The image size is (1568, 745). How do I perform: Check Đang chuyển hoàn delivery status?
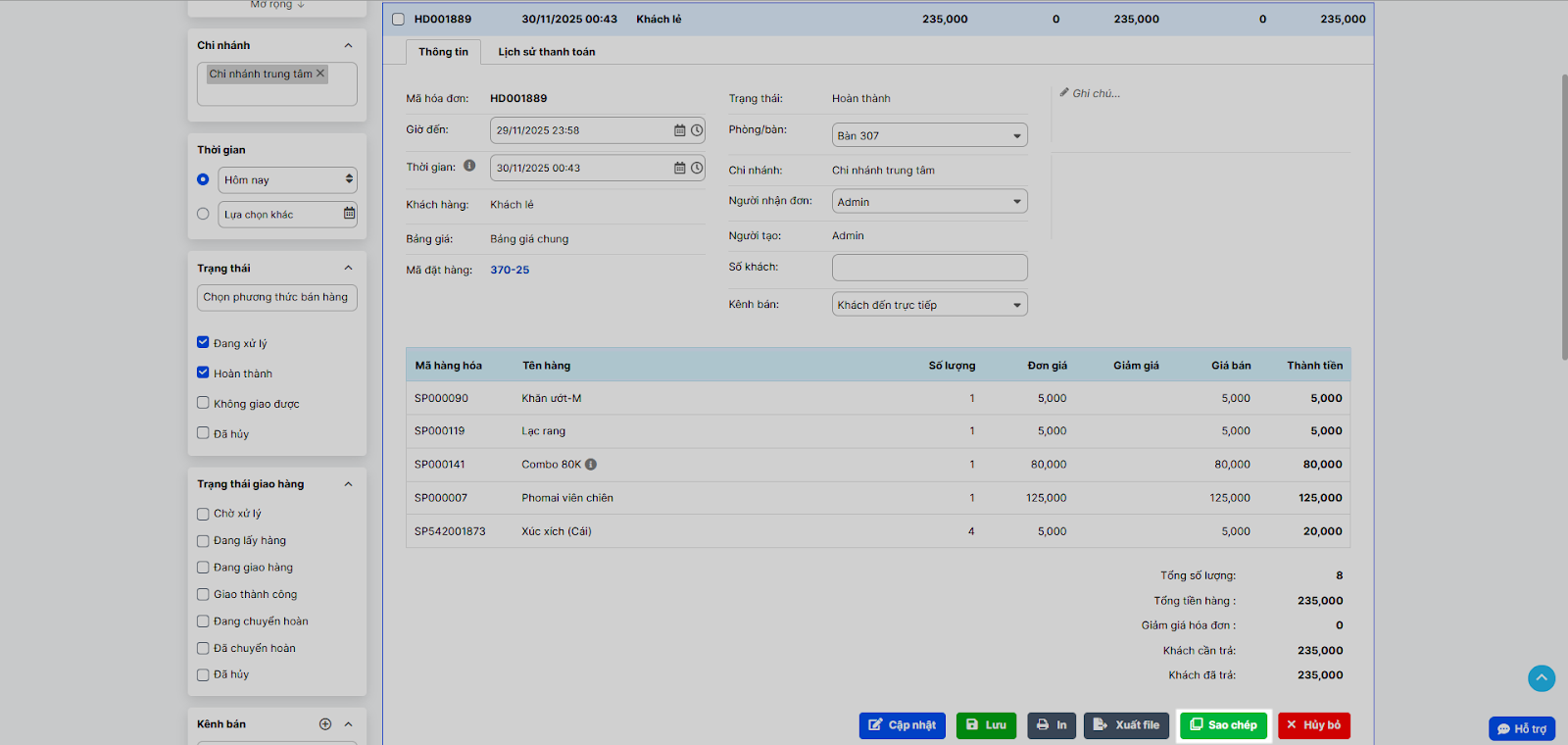203,621
